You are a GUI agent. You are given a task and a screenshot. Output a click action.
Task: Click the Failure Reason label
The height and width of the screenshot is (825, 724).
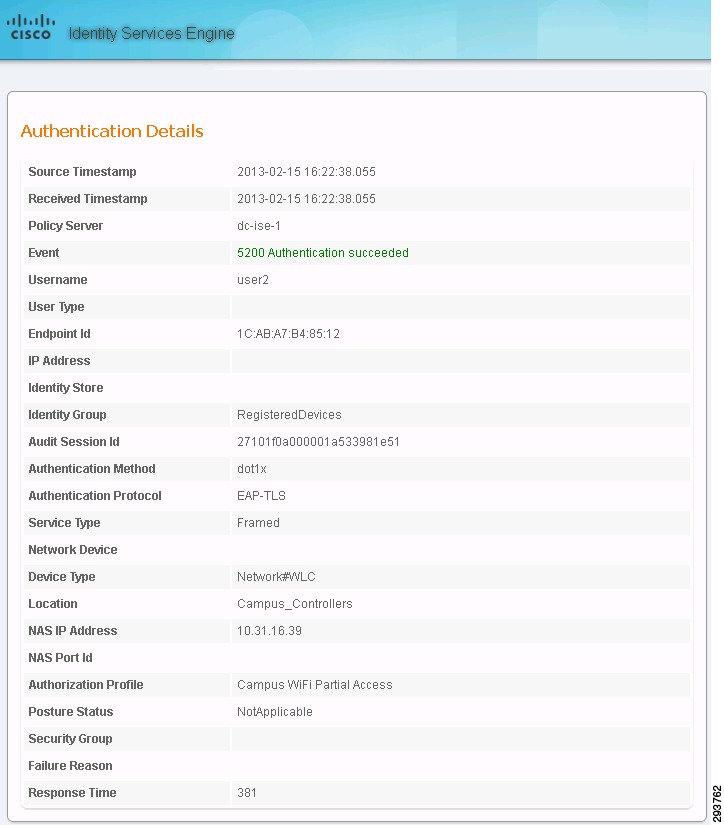click(70, 766)
